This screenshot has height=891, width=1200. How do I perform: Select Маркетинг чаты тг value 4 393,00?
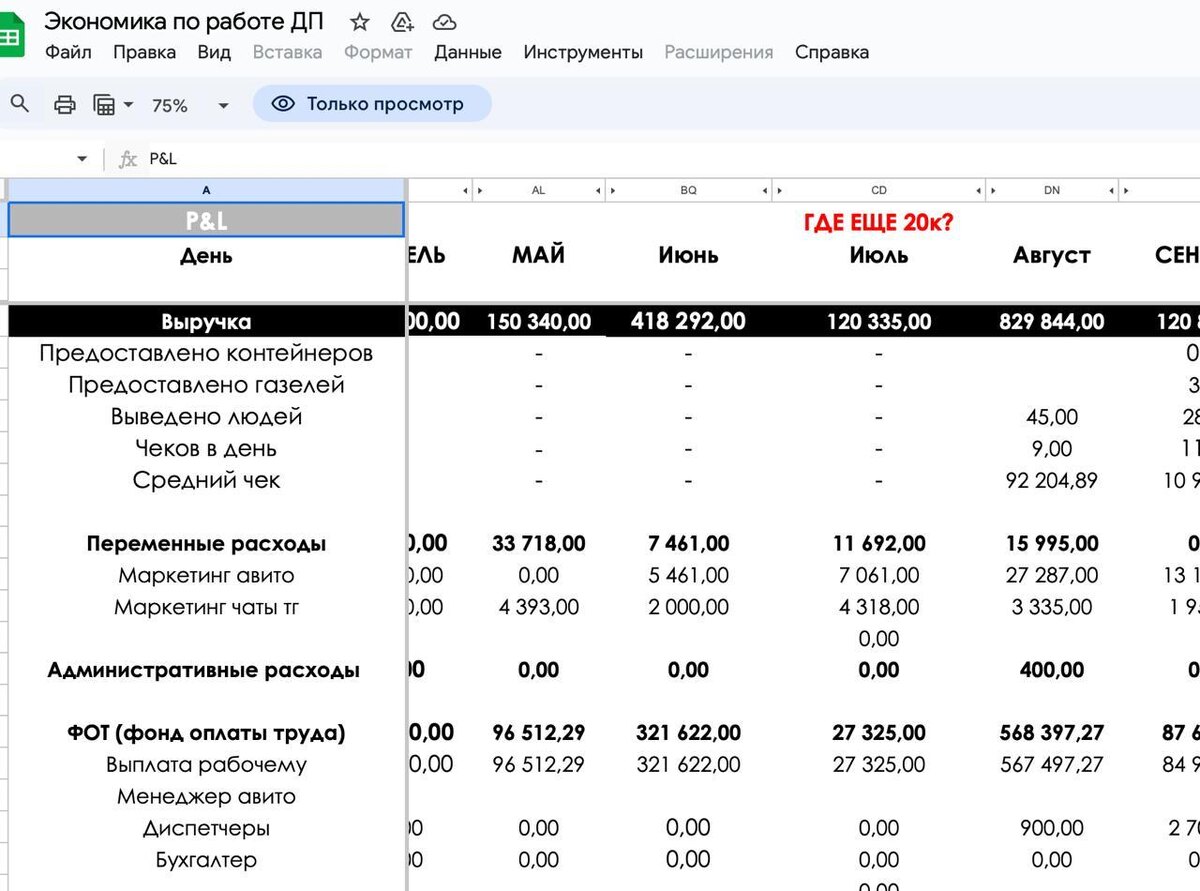point(539,607)
